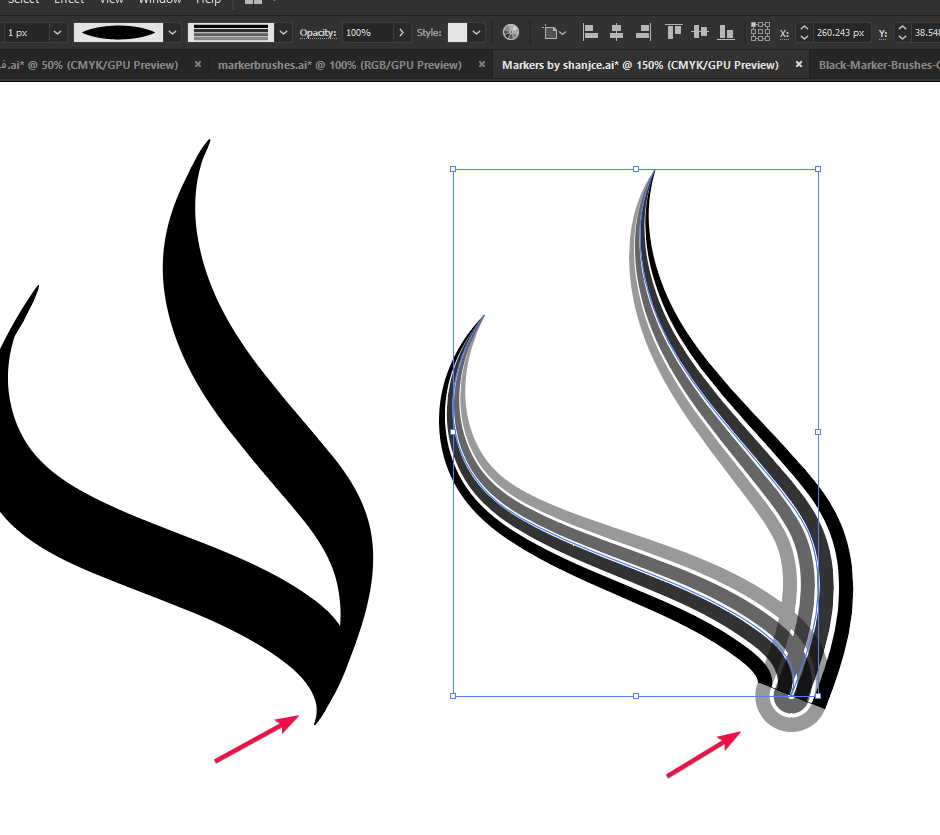Click the opacity options arrow button
940x835 pixels.
coord(402,32)
